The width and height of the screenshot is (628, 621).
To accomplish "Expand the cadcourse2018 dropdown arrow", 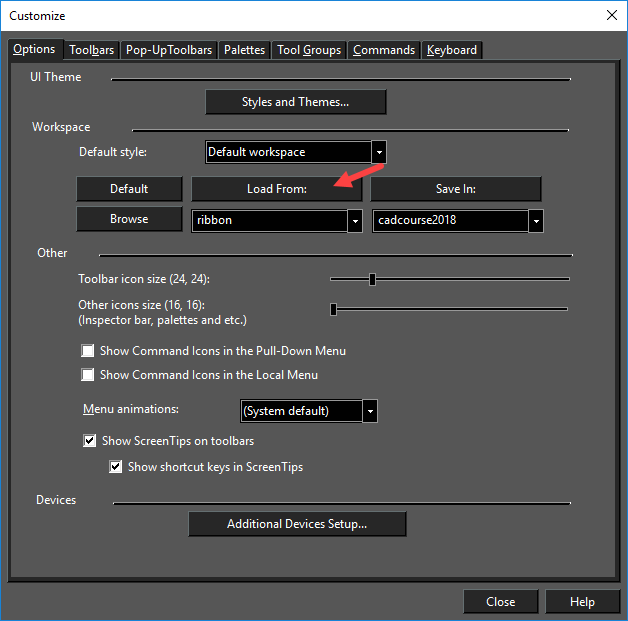I will point(536,221).
